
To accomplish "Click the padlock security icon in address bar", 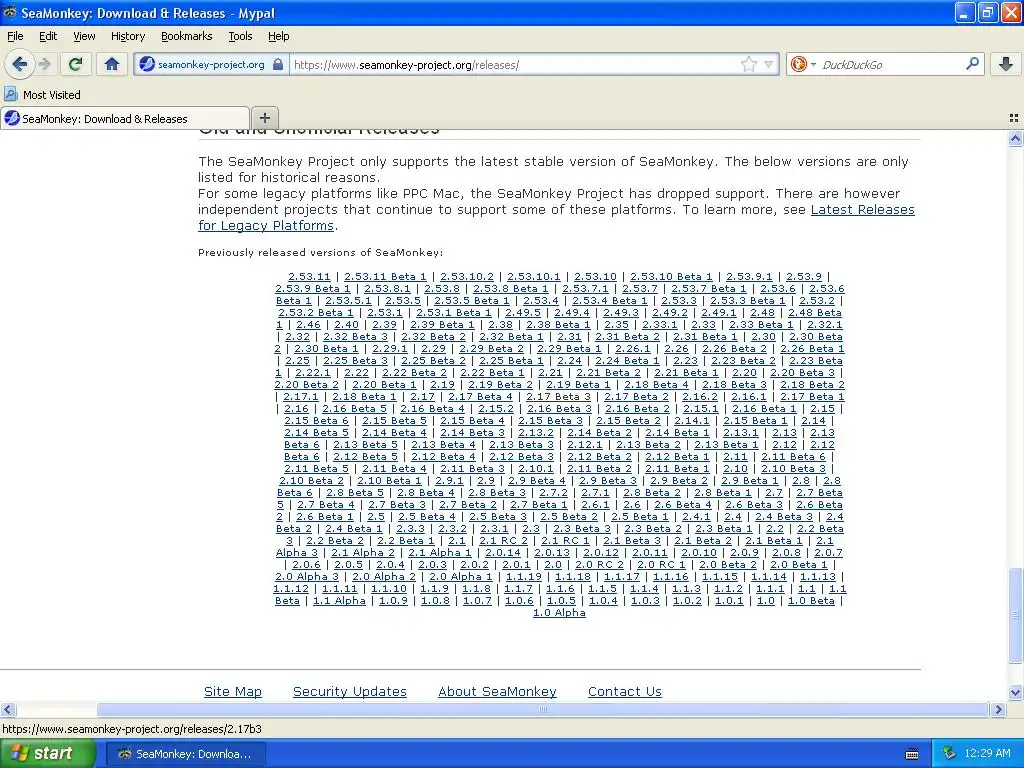I will coord(278,65).
